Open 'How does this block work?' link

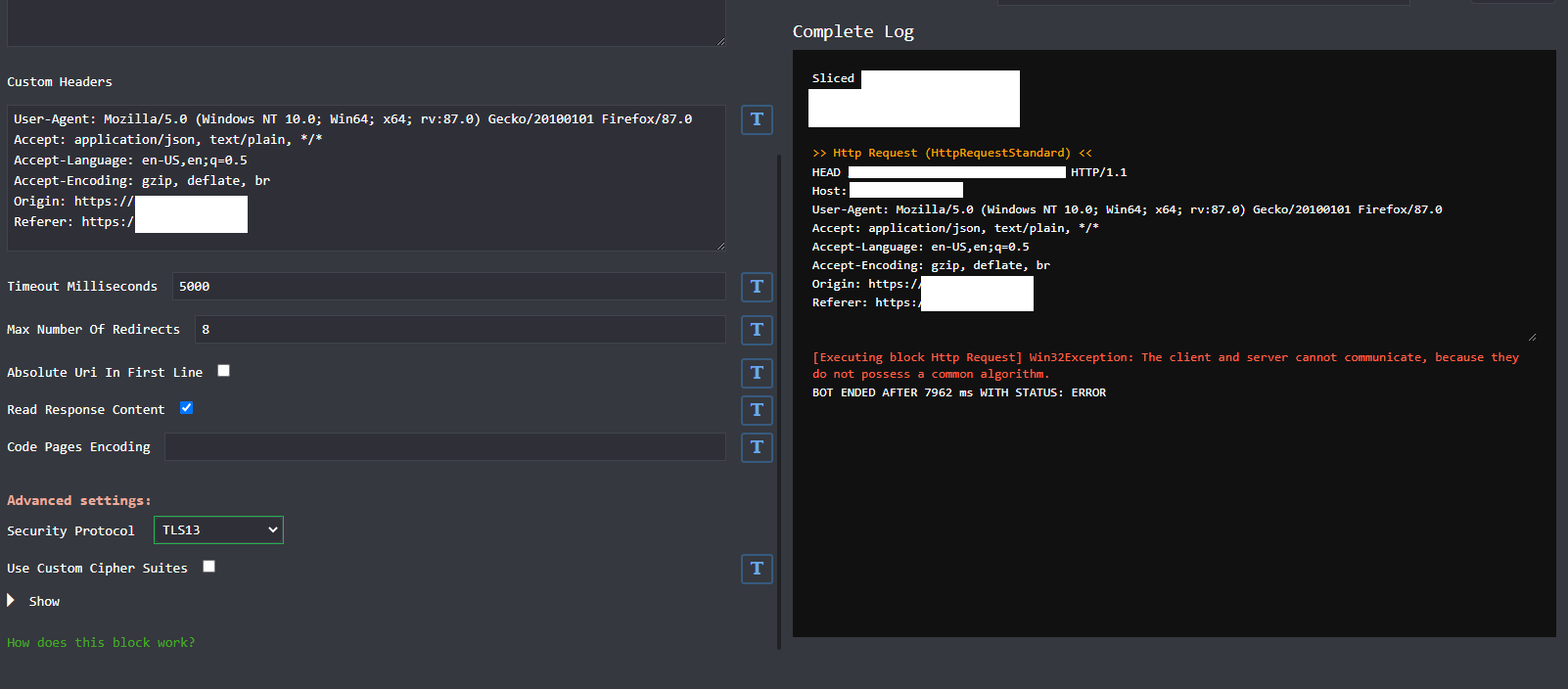pyautogui.click(x=101, y=643)
